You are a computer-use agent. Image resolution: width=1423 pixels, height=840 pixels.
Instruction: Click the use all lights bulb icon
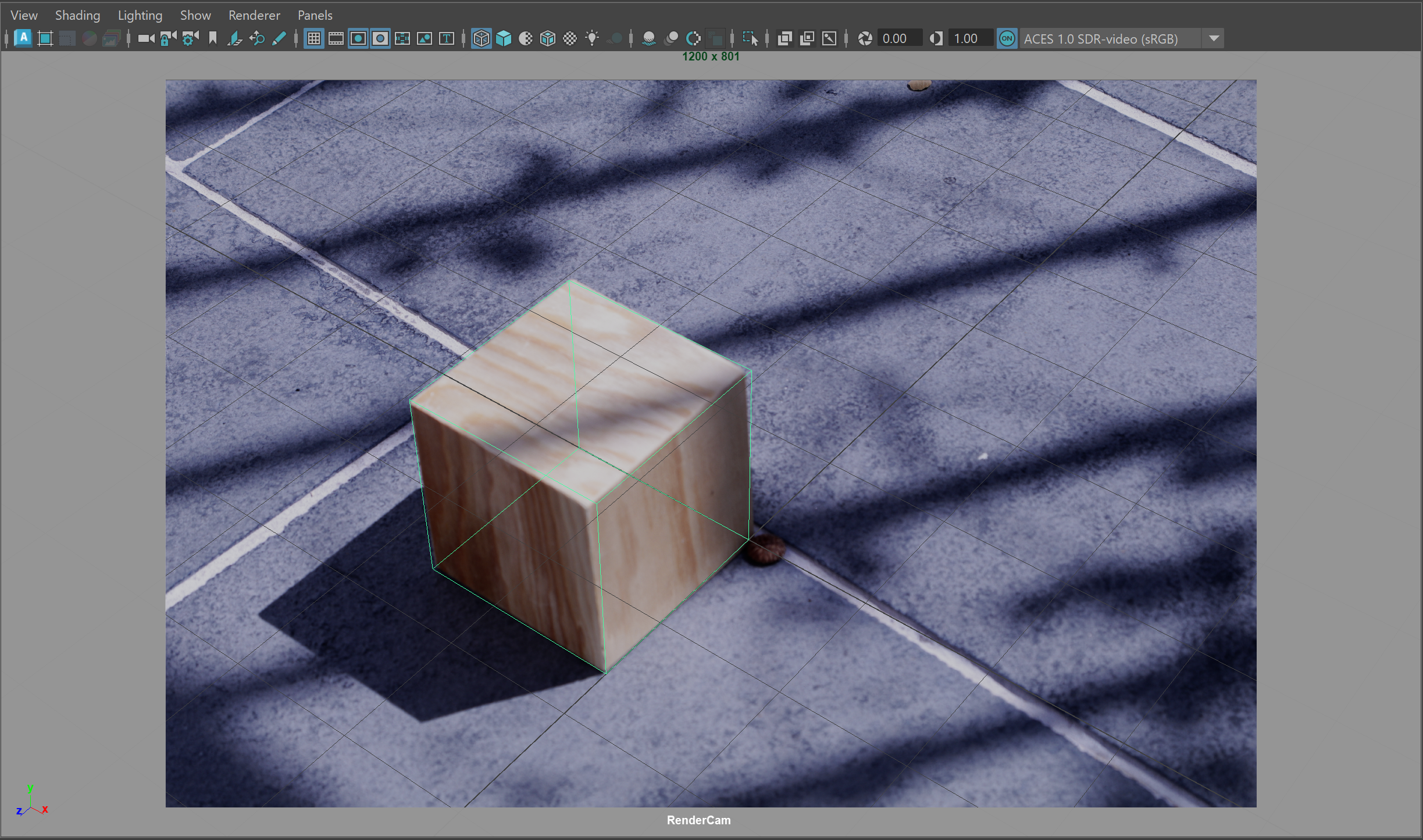pos(592,38)
